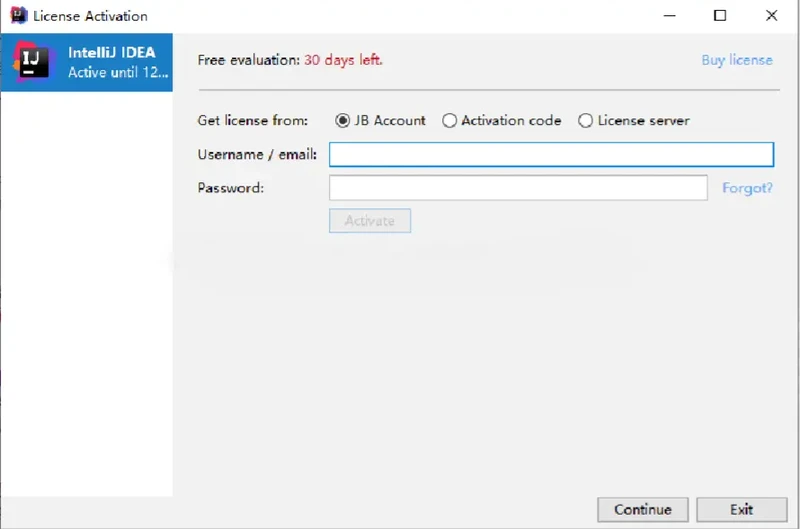Image resolution: width=800 pixels, height=529 pixels.
Task: Follow the Buy license link
Action: pos(737,60)
